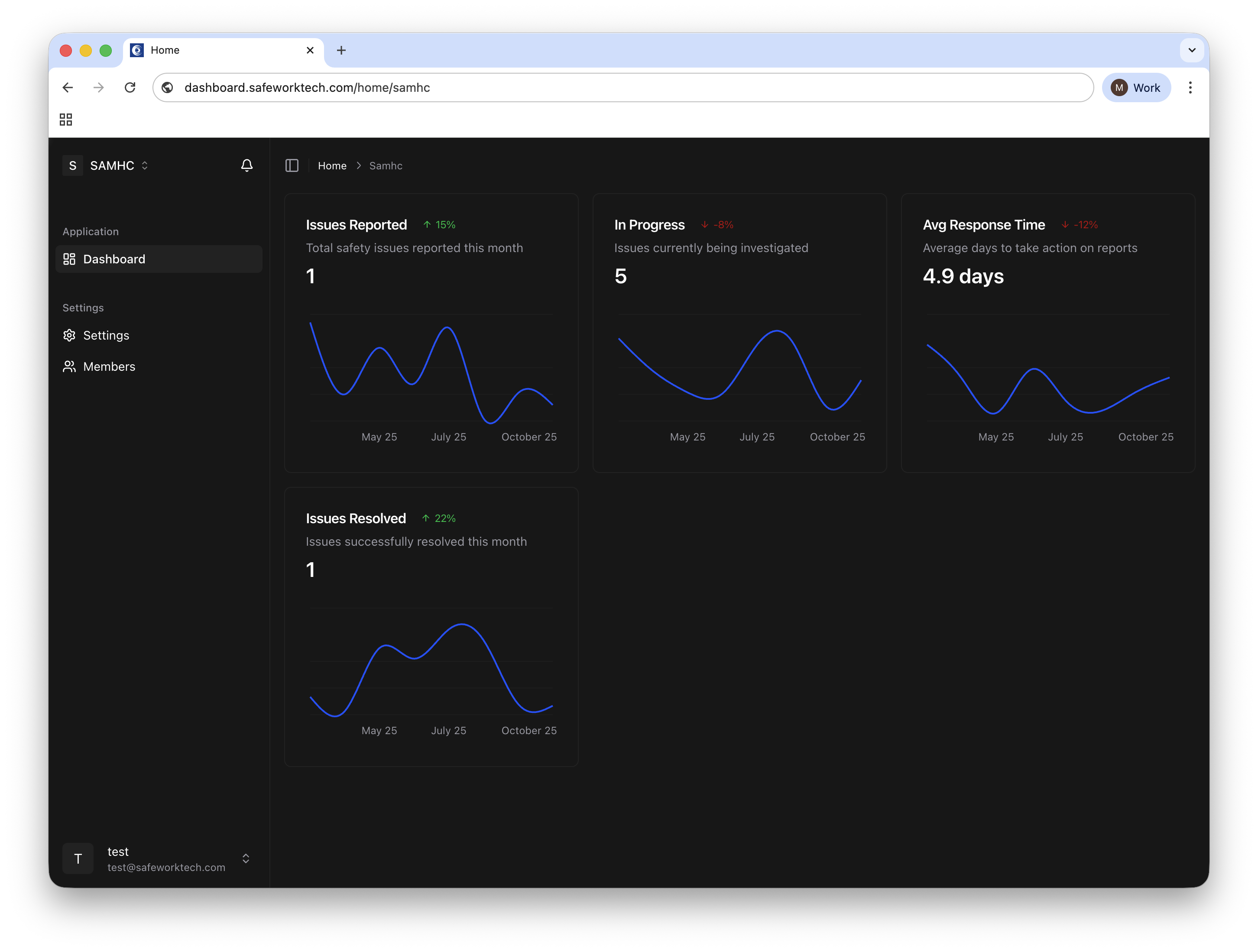Close the Home tab
The width and height of the screenshot is (1258, 952).
310,50
